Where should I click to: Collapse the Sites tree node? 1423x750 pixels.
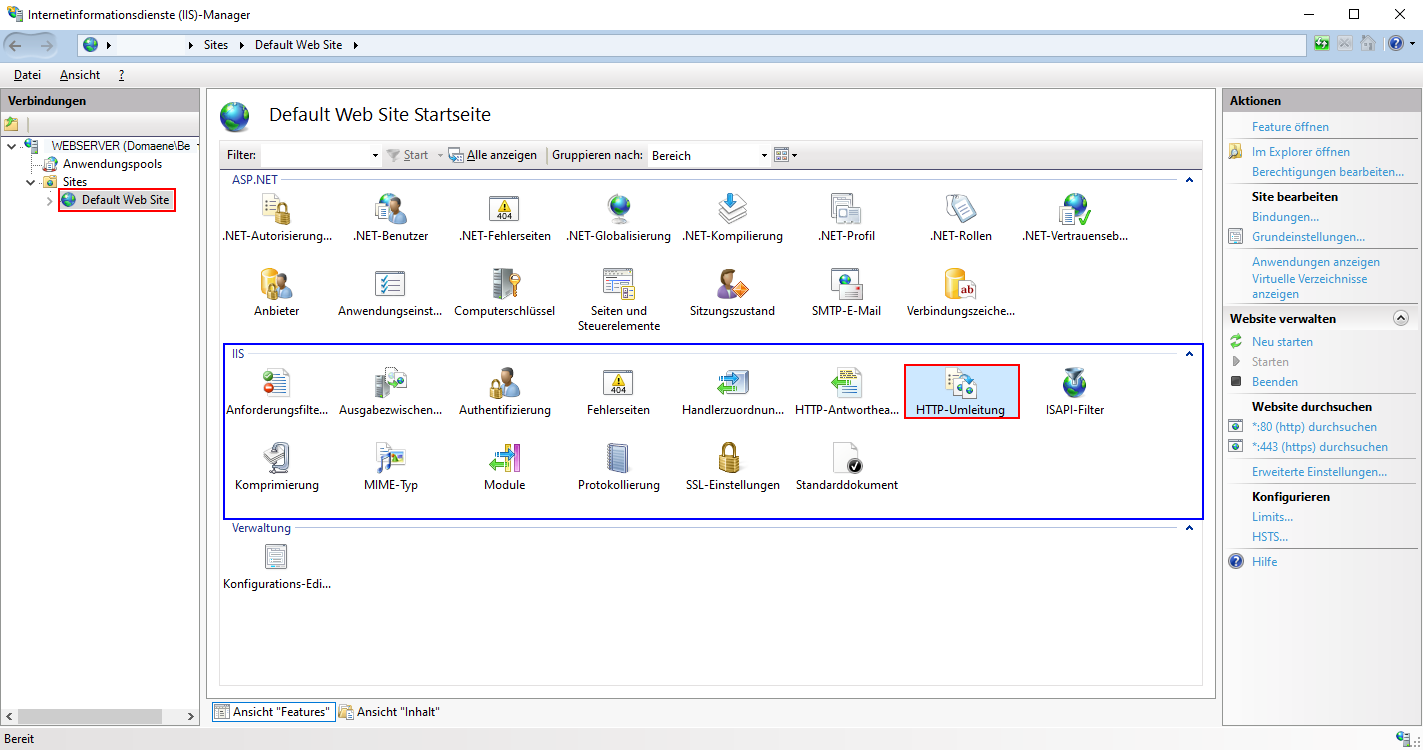pyautogui.click(x=31, y=182)
